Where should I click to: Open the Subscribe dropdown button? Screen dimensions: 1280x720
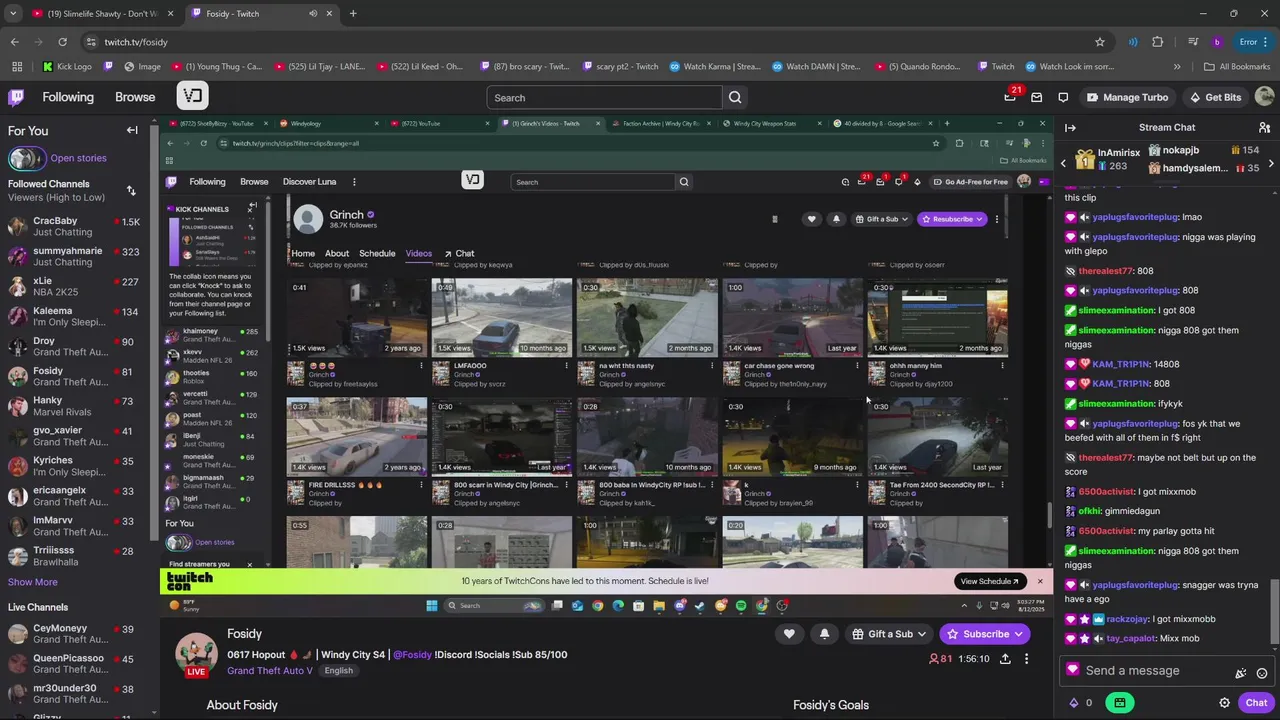(x=984, y=634)
